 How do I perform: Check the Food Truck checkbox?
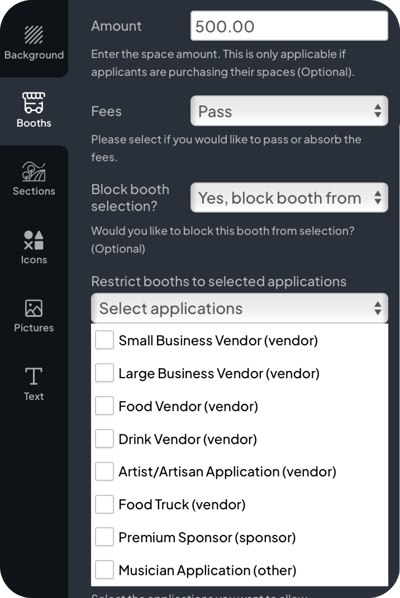click(x=104, y=504)
